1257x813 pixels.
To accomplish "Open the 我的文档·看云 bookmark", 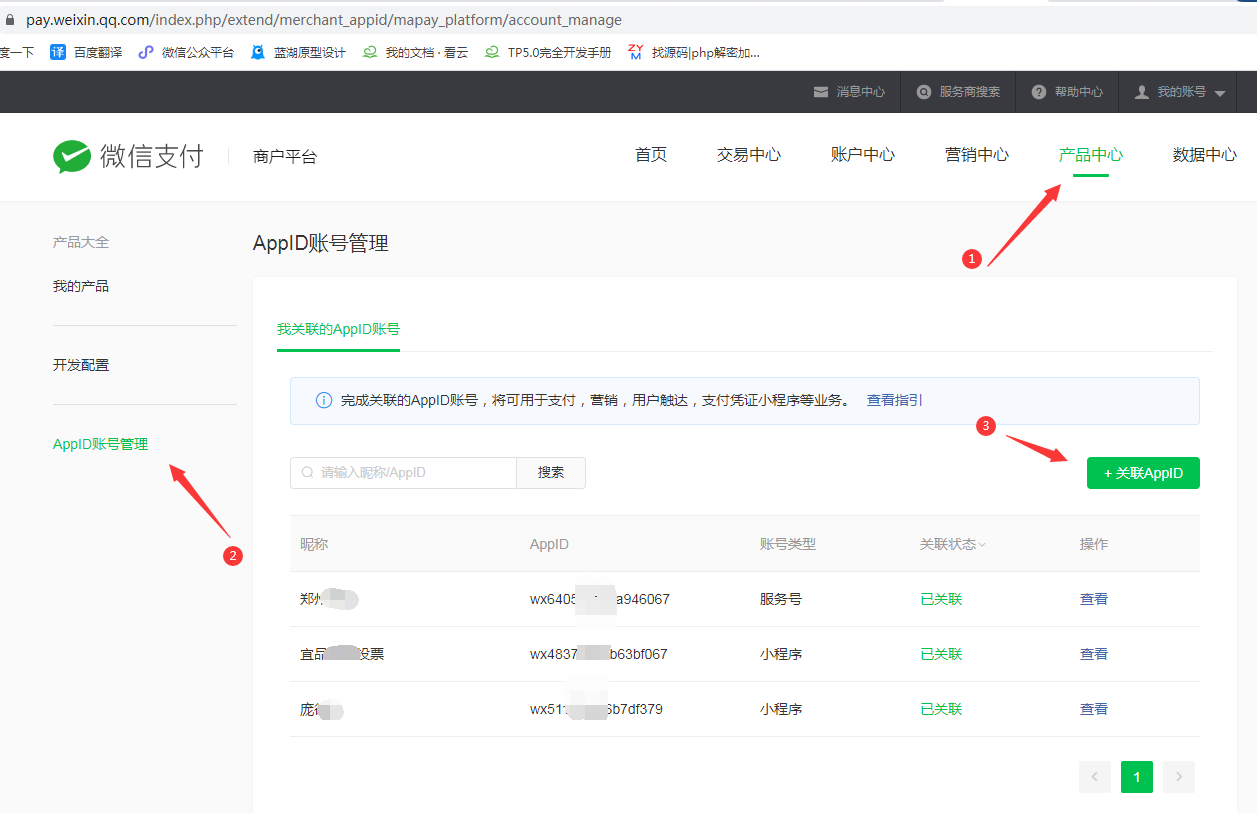I will click(x=415, y=52).
